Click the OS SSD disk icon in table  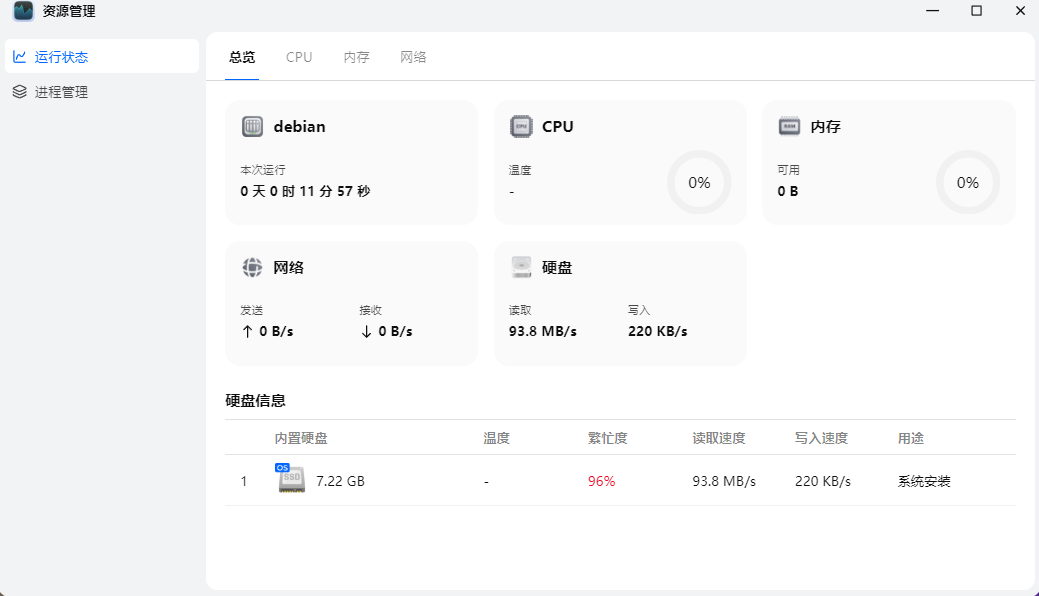coord(288,480)
